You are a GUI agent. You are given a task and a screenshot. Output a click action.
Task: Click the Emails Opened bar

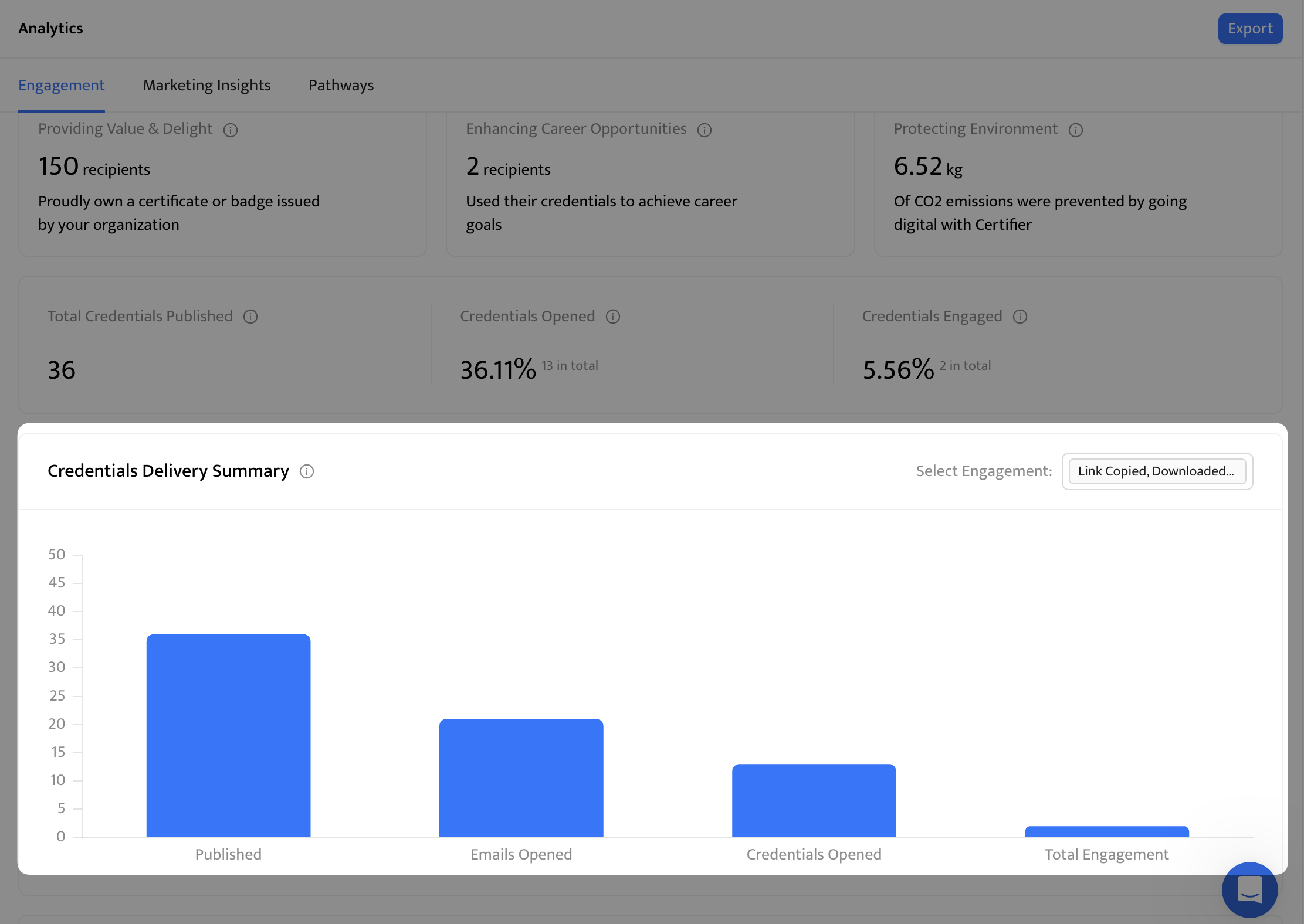pyautogui.click(x=521, y=777)
